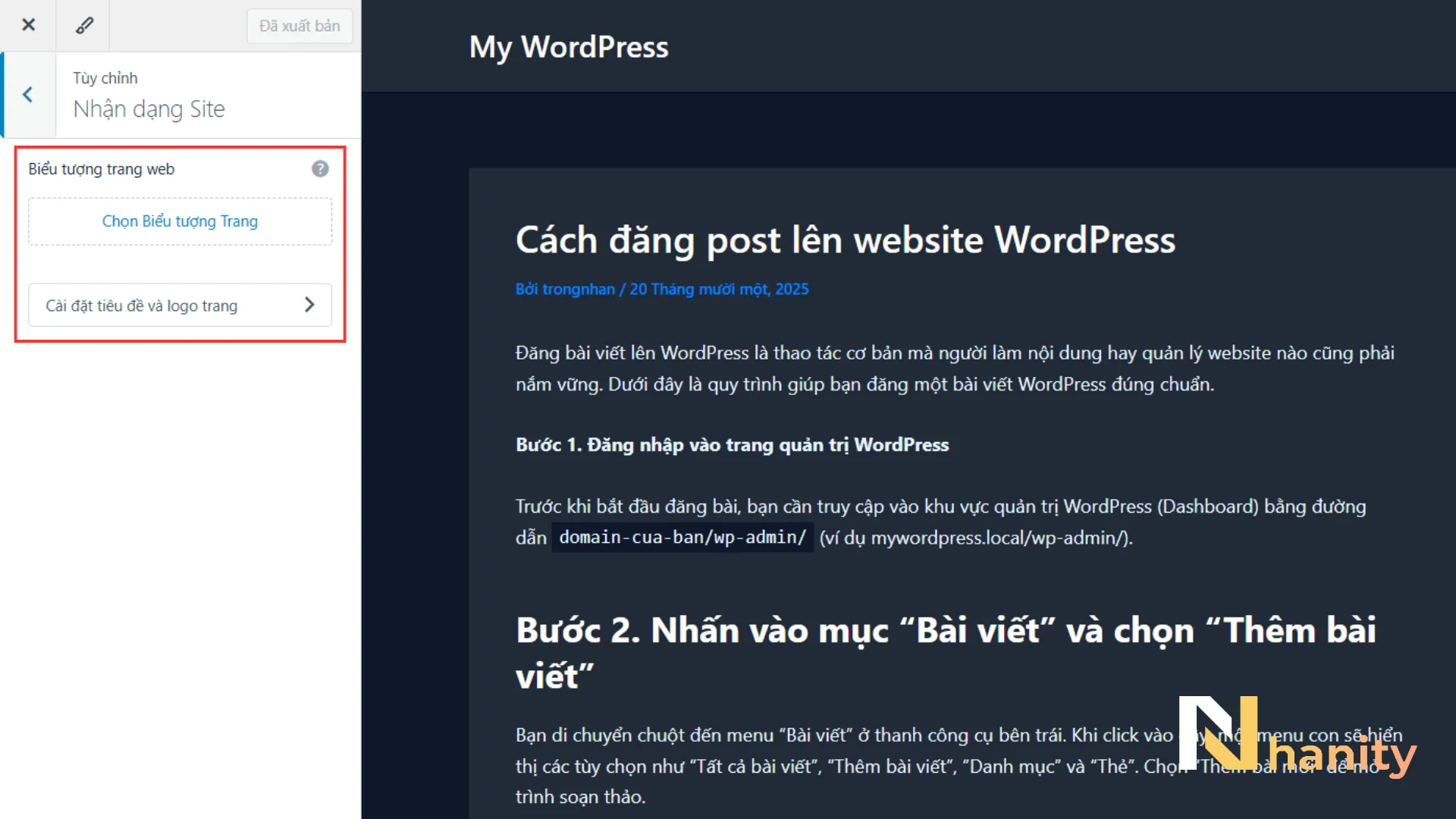Close the Customizer with the X icon
Image resolution: width=1456 pixels, height=819 pixels.
(x=28, y=25)
